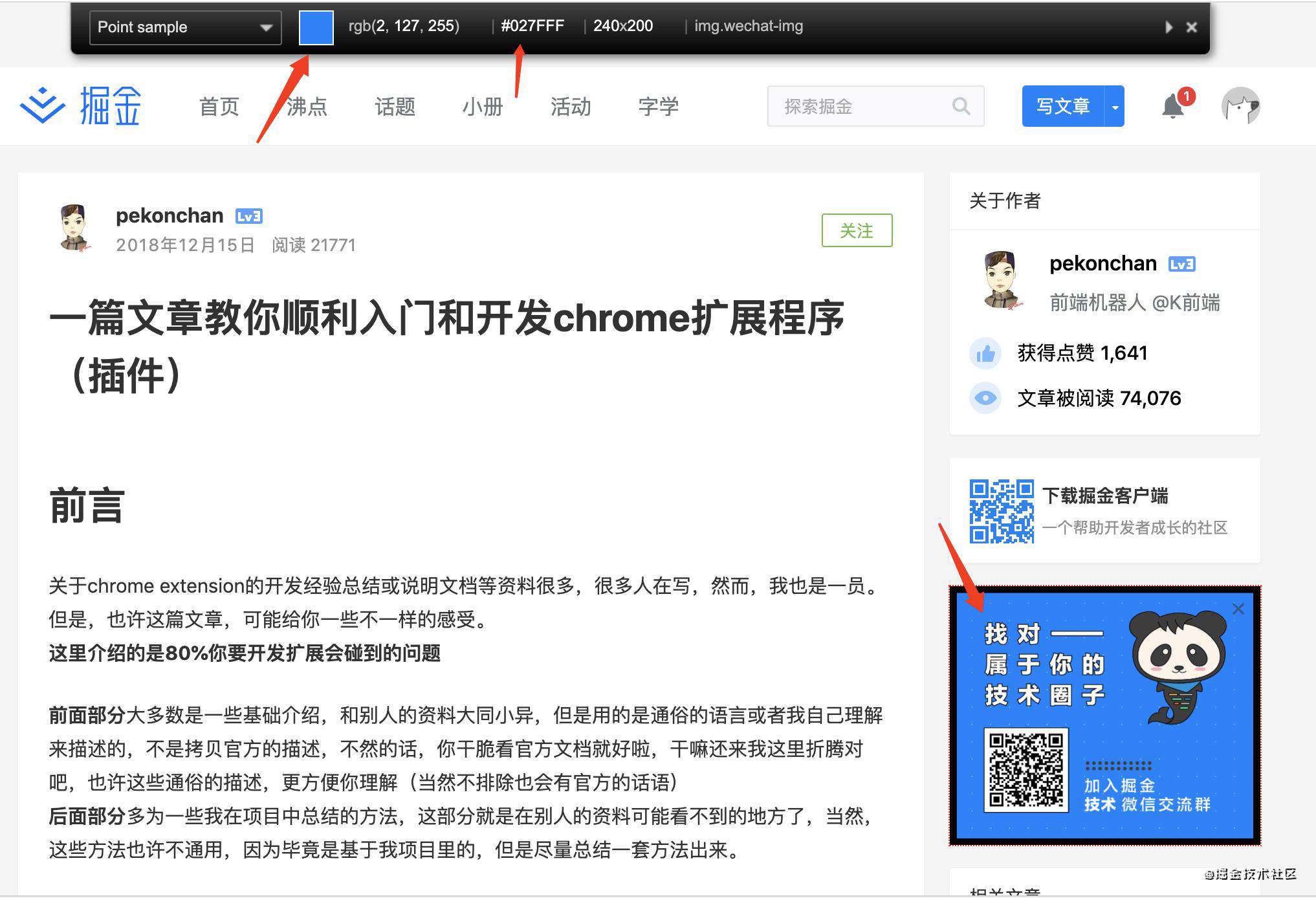Open the 下载掘金客户端 link
1316x898 pixels.
coord(1105,496)
